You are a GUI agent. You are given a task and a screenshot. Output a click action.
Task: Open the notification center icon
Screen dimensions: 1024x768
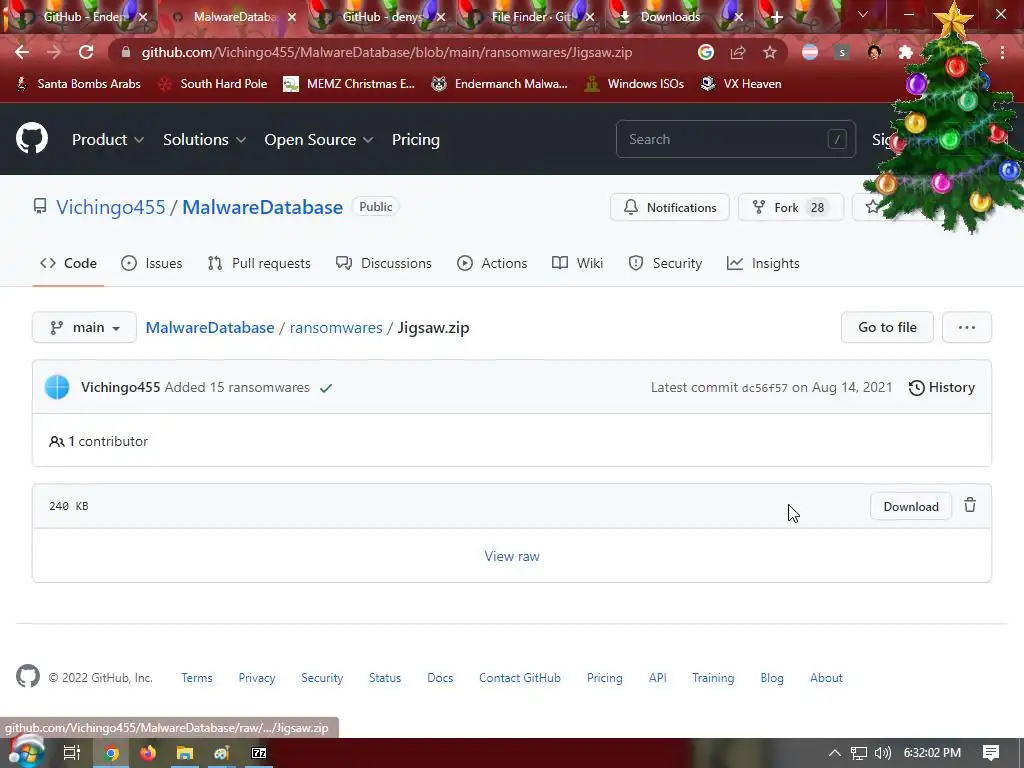[x=991, y=753]
